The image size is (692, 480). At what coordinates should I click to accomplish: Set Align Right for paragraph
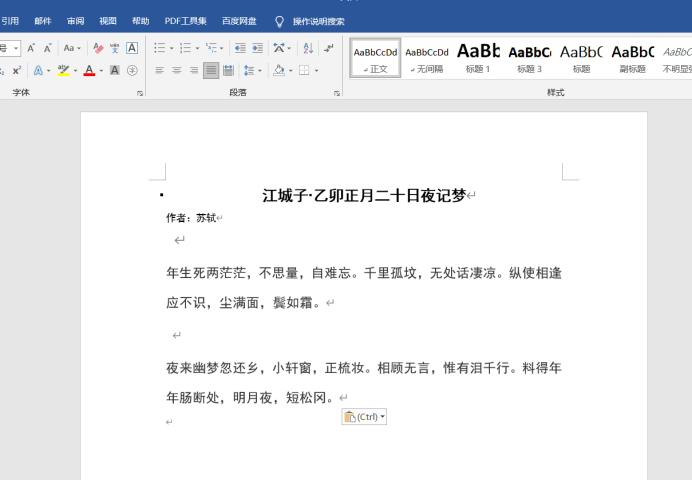tap(194, 71)
